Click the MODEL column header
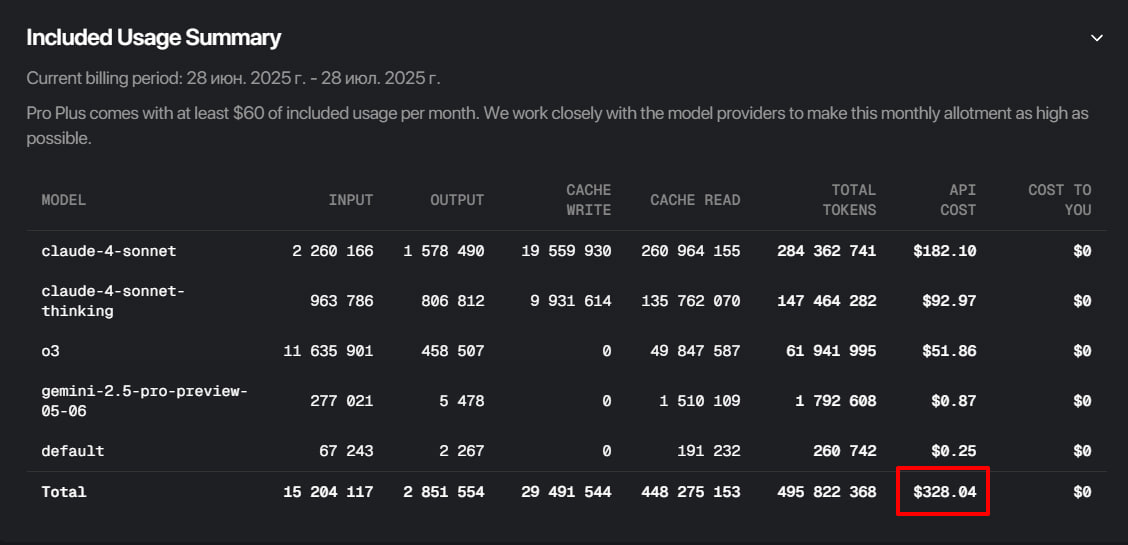Image resolution: width=1128 pixels, height=545 pixels. tap(64, 200)
